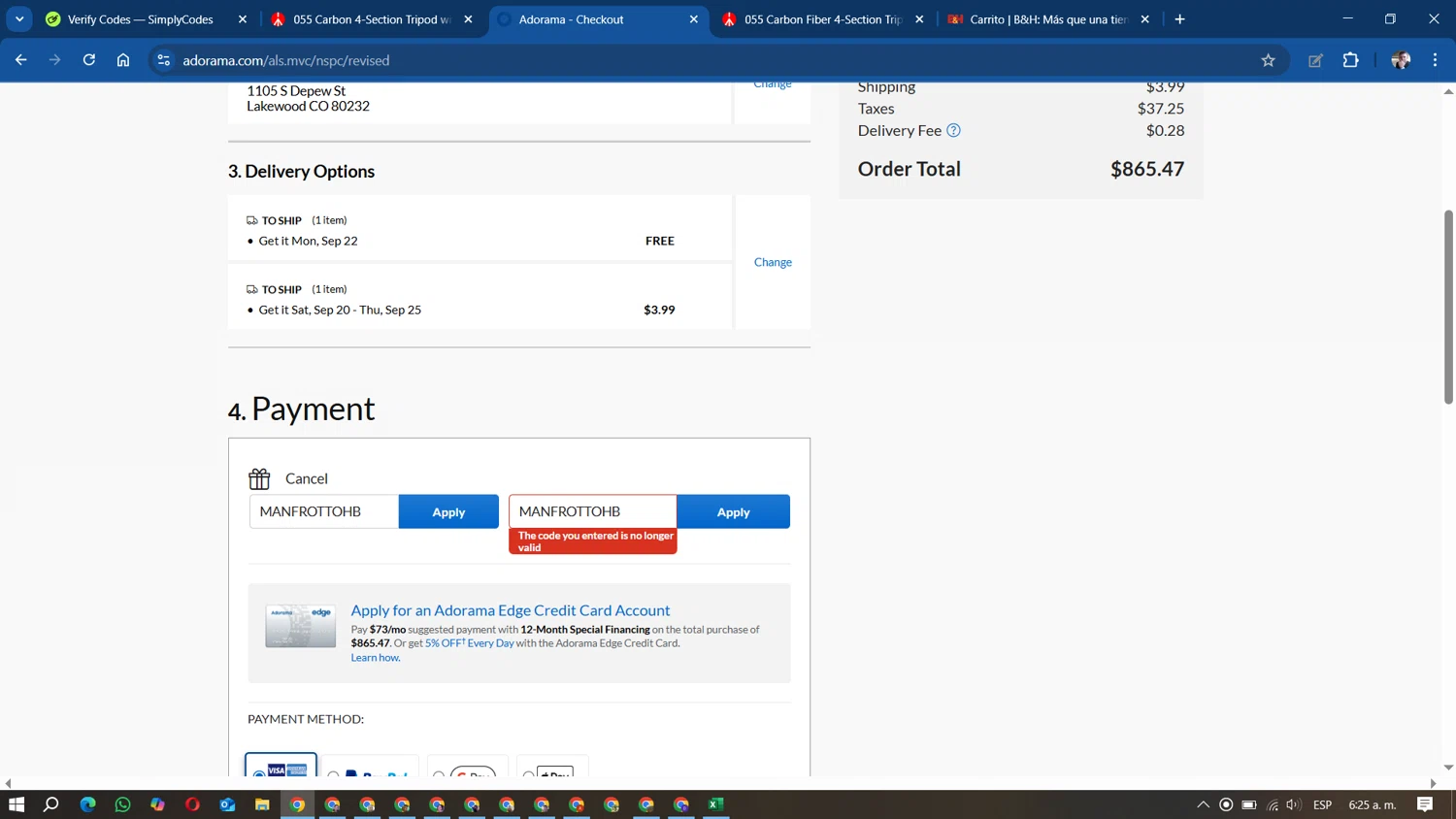
Task: Click the Delivery Fee help icon
Action: [x=953, y=130]
